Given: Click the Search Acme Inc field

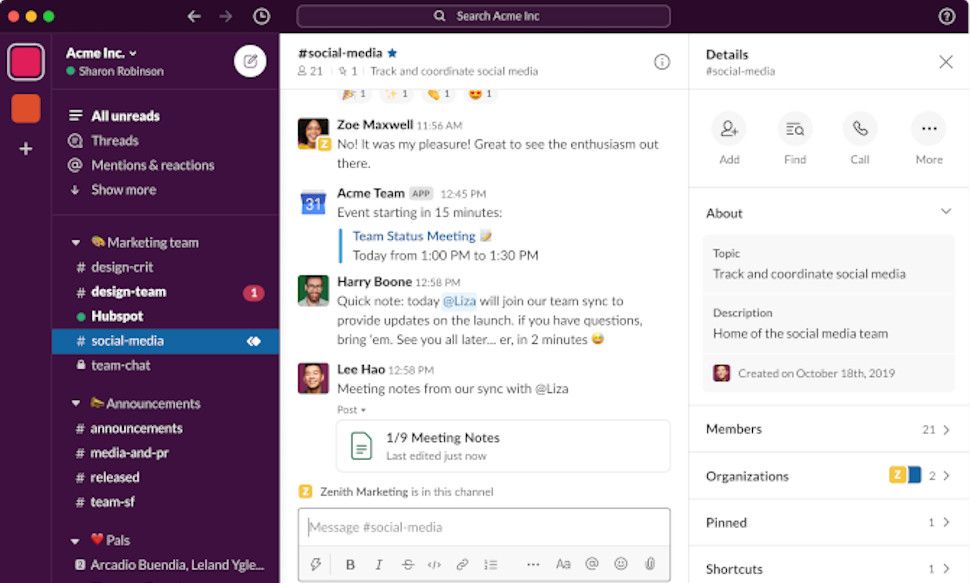Looking at the screenshot, I should point(483,16).
